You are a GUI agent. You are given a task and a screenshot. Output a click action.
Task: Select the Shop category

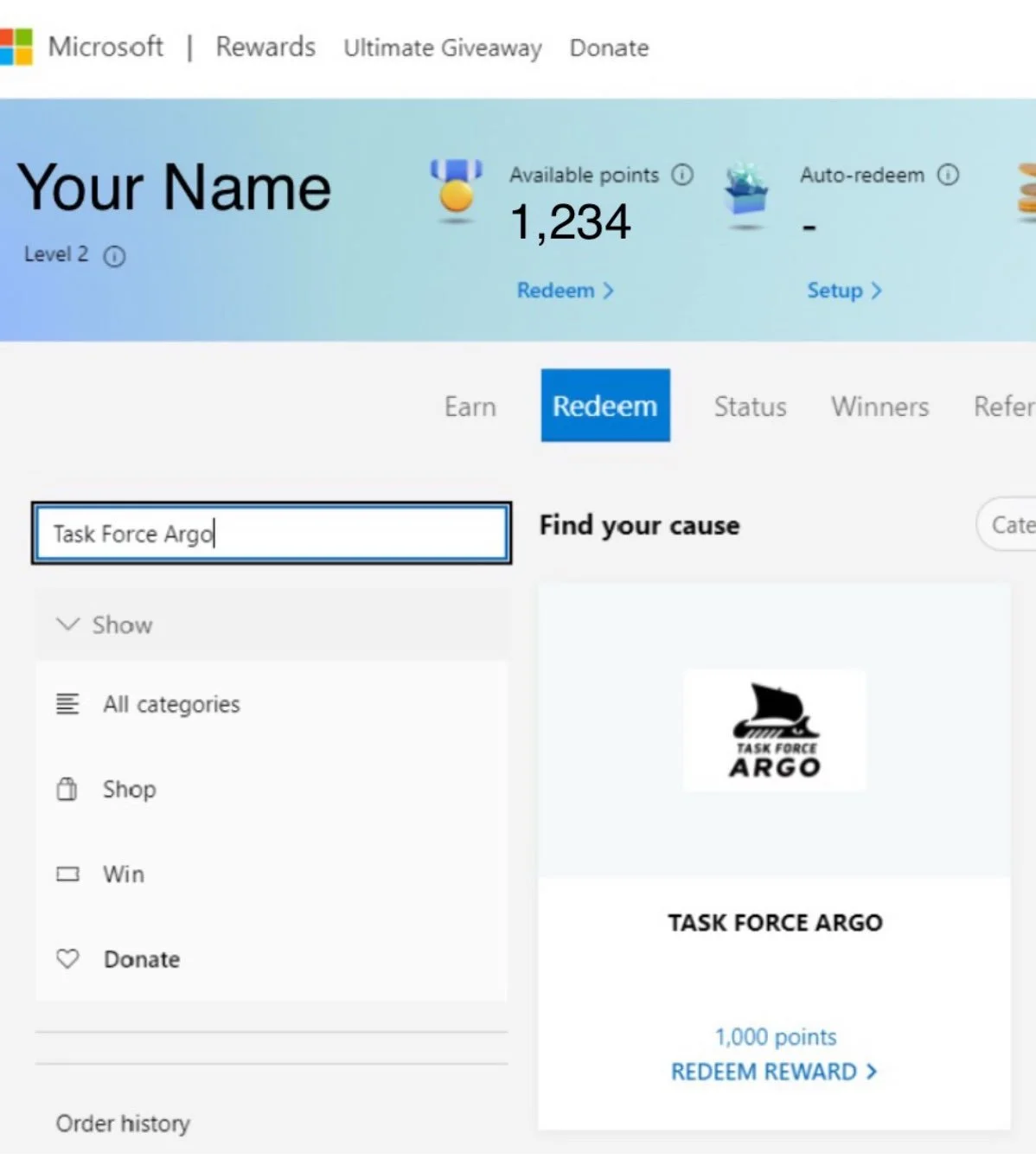coord(130,789)
